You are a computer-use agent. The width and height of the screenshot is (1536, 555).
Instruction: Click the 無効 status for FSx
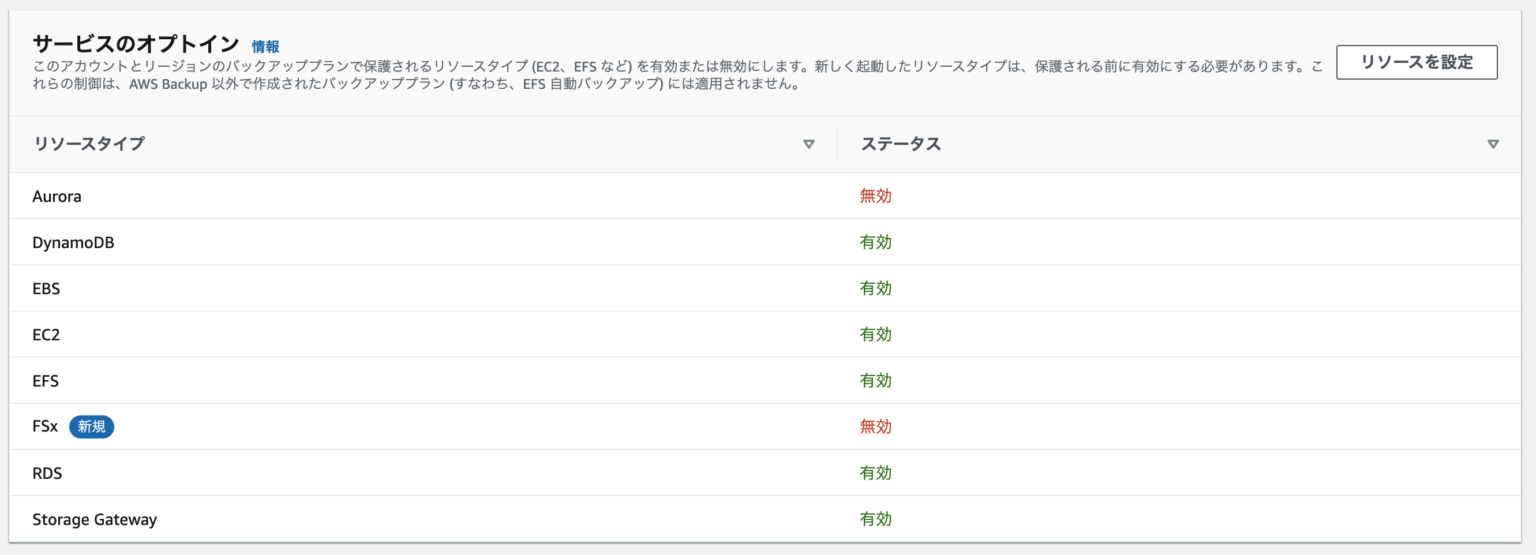click(875, 427)
